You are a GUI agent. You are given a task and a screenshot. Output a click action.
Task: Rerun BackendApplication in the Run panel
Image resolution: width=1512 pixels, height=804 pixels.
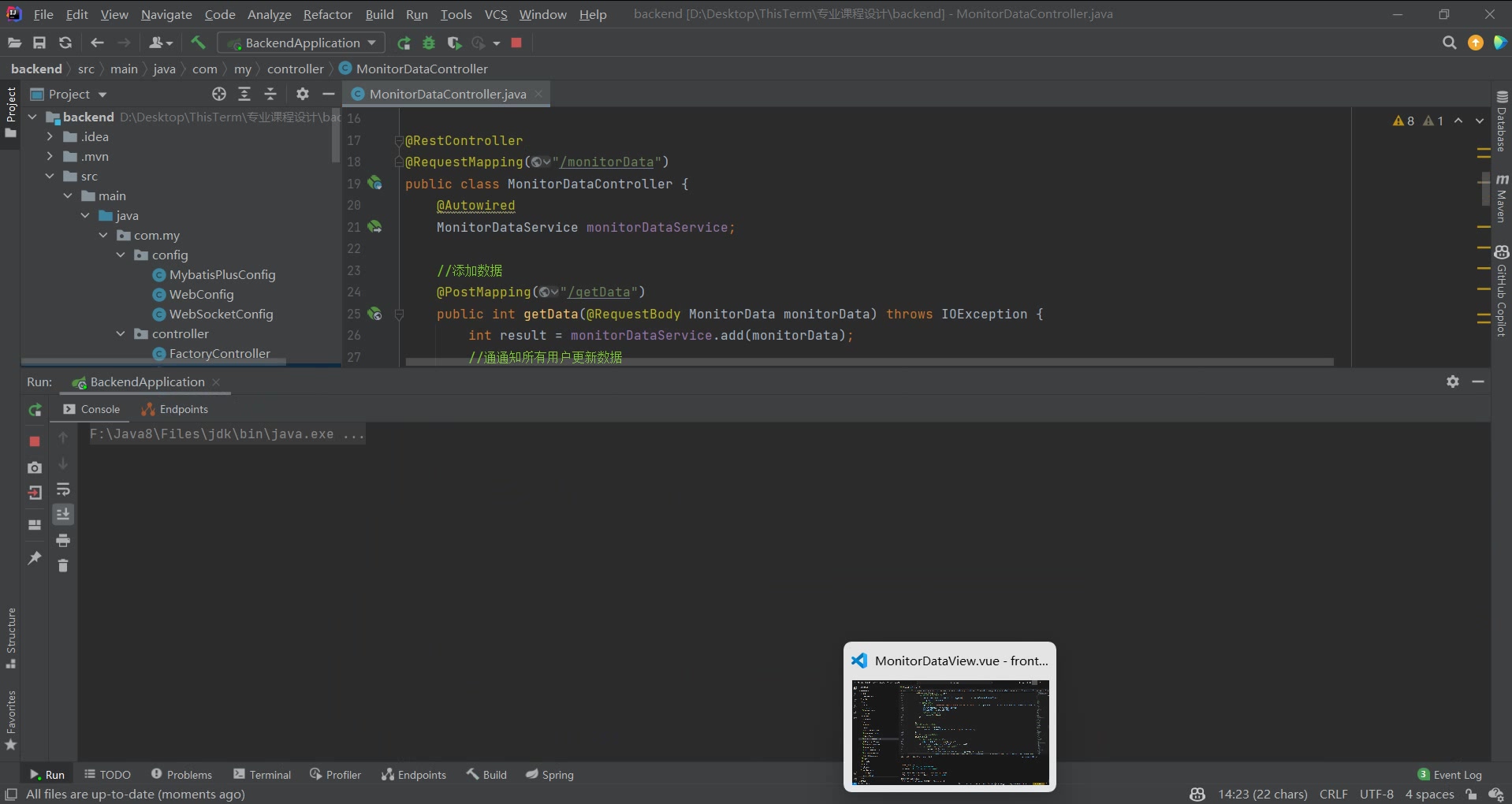(35, 410)
